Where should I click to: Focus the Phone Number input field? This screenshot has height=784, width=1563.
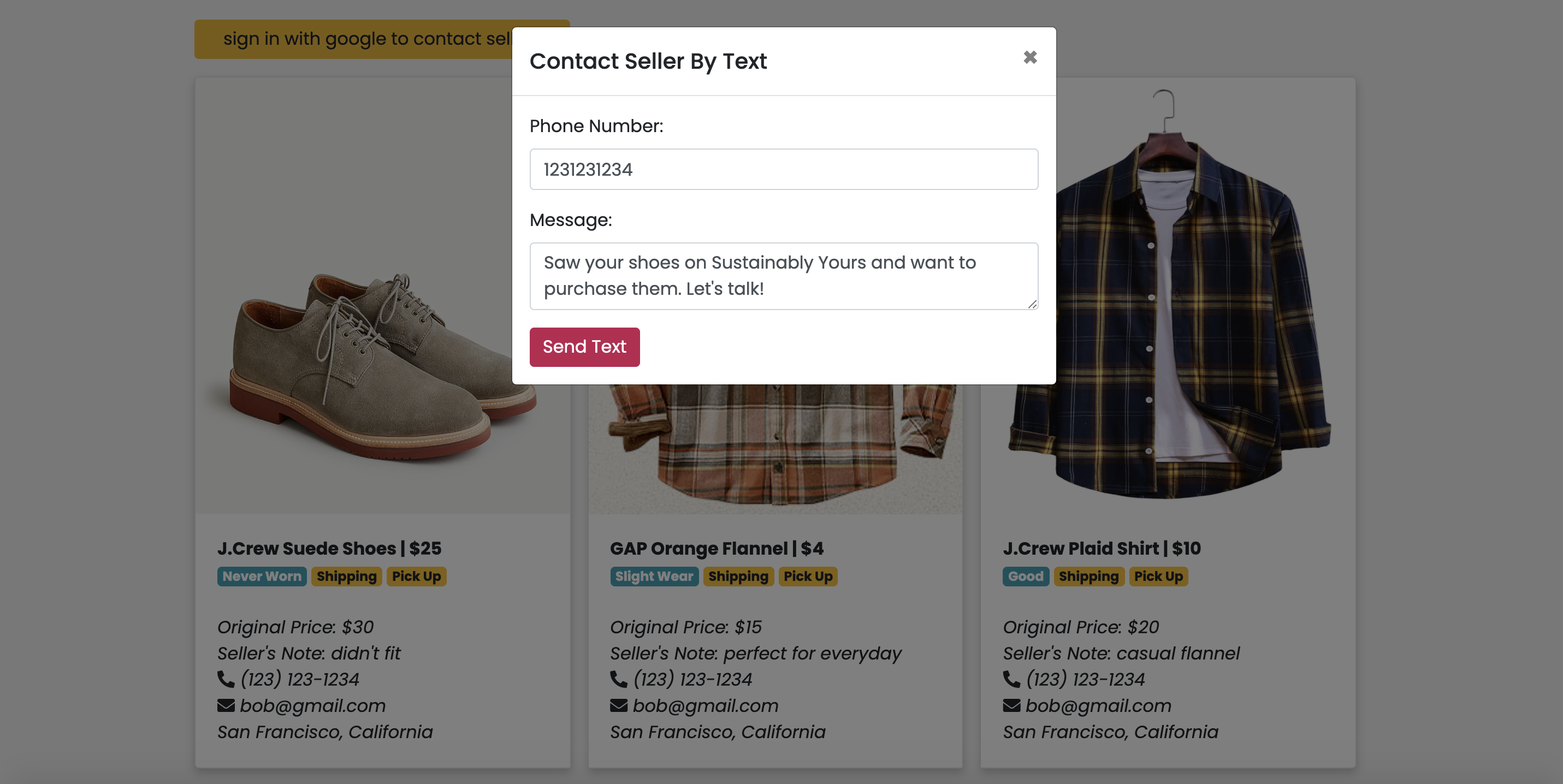(x=783, y=169)
